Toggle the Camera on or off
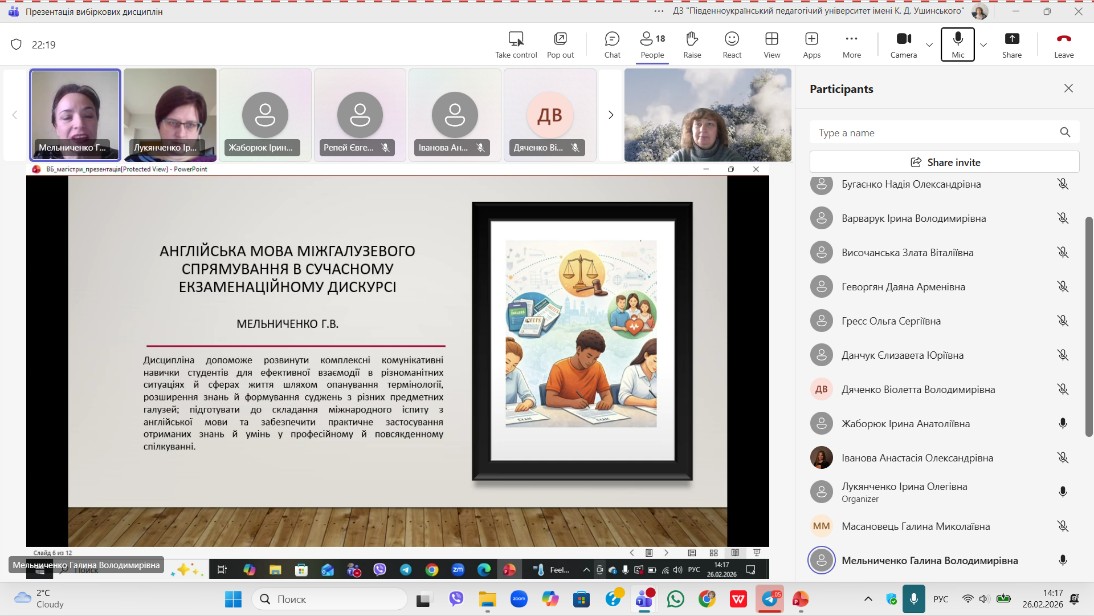 [903, 44]
